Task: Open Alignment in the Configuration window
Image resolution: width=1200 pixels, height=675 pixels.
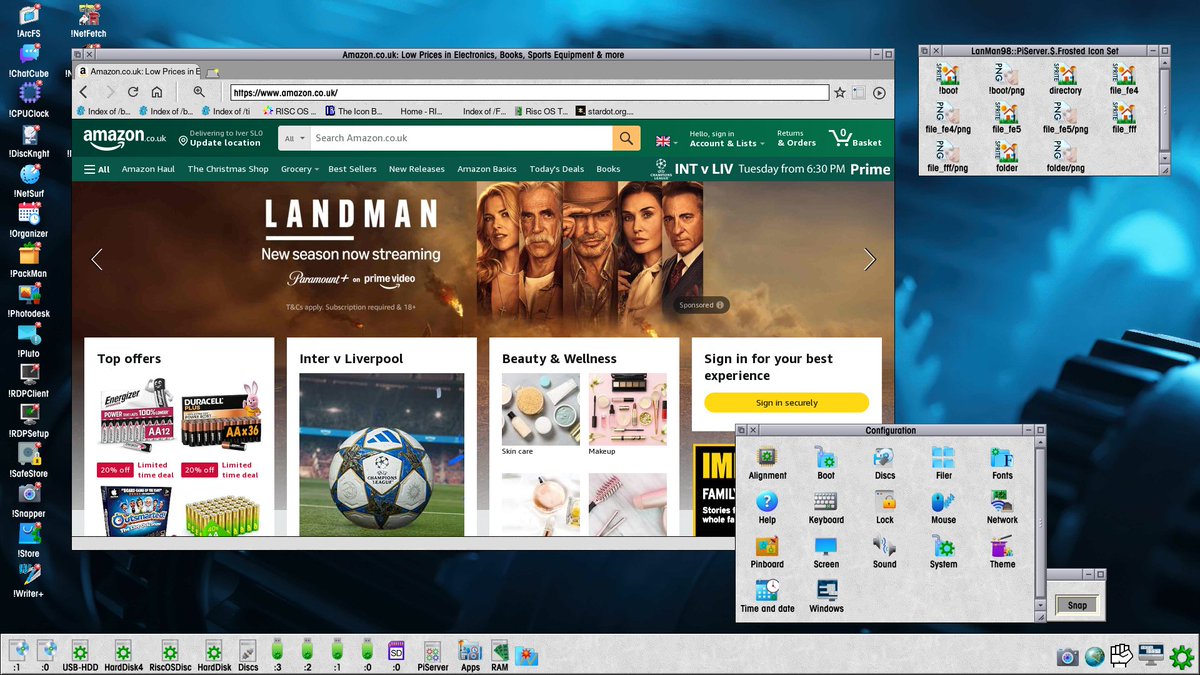Action: click(x=767, y=463)
